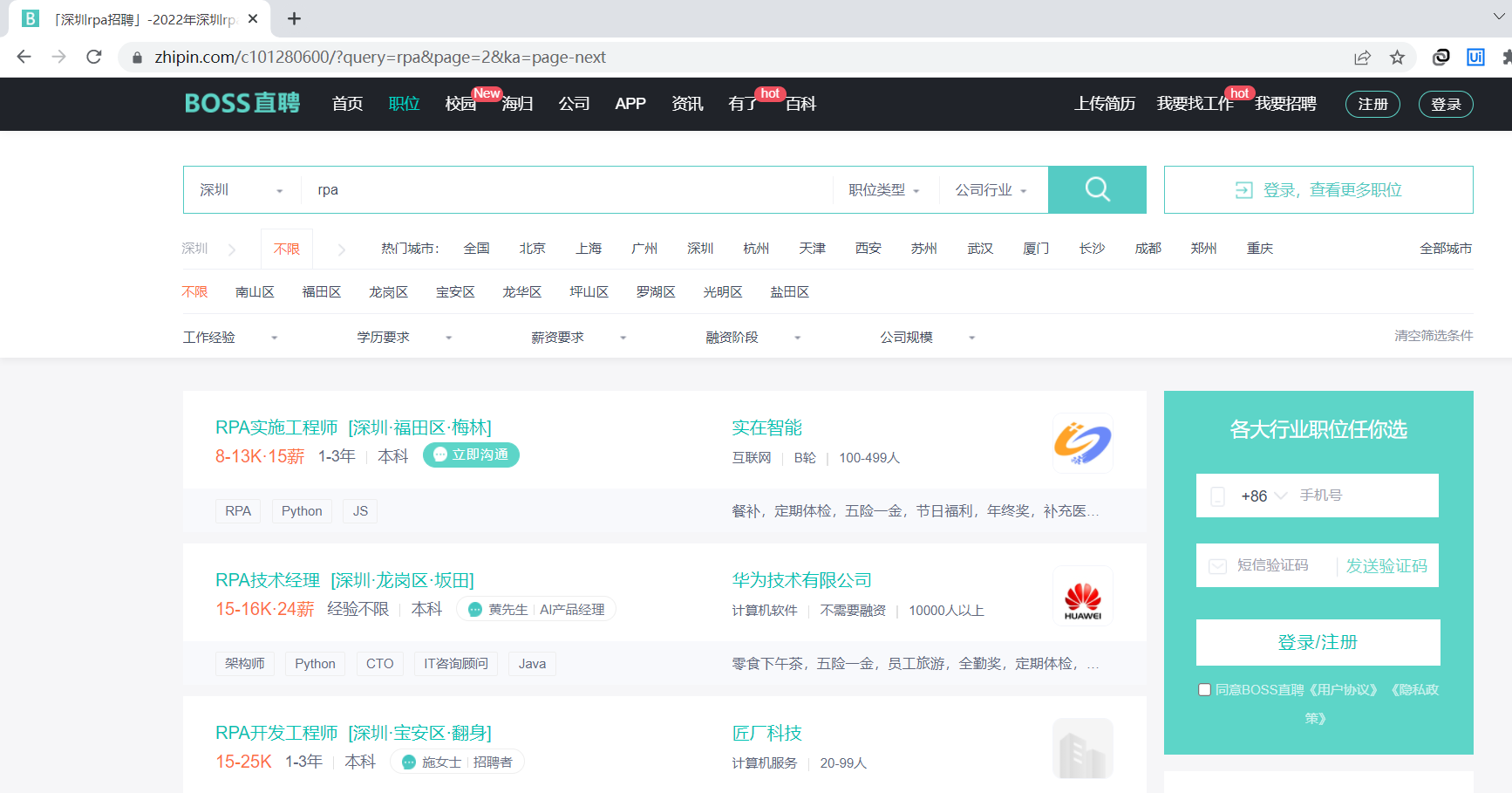Click the chat bubble icon beside 黄先生

coord(475,610)
